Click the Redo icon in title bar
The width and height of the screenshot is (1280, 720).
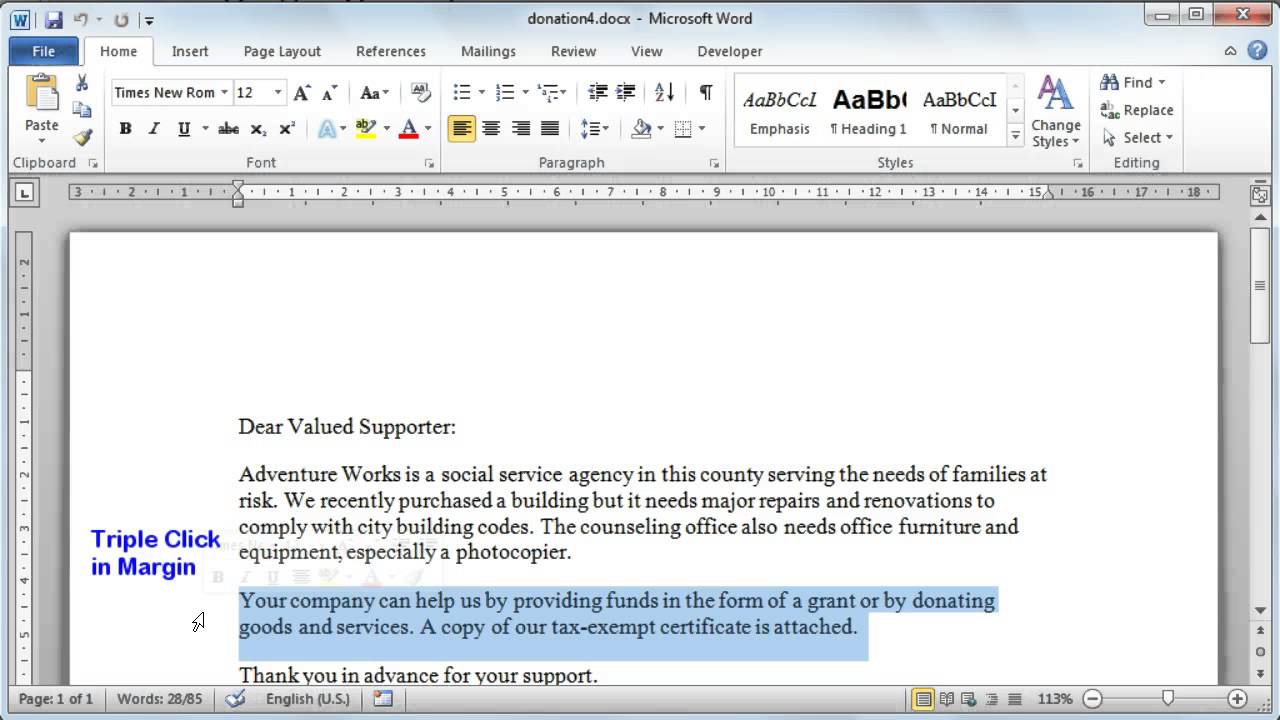[x=121, y=19]
